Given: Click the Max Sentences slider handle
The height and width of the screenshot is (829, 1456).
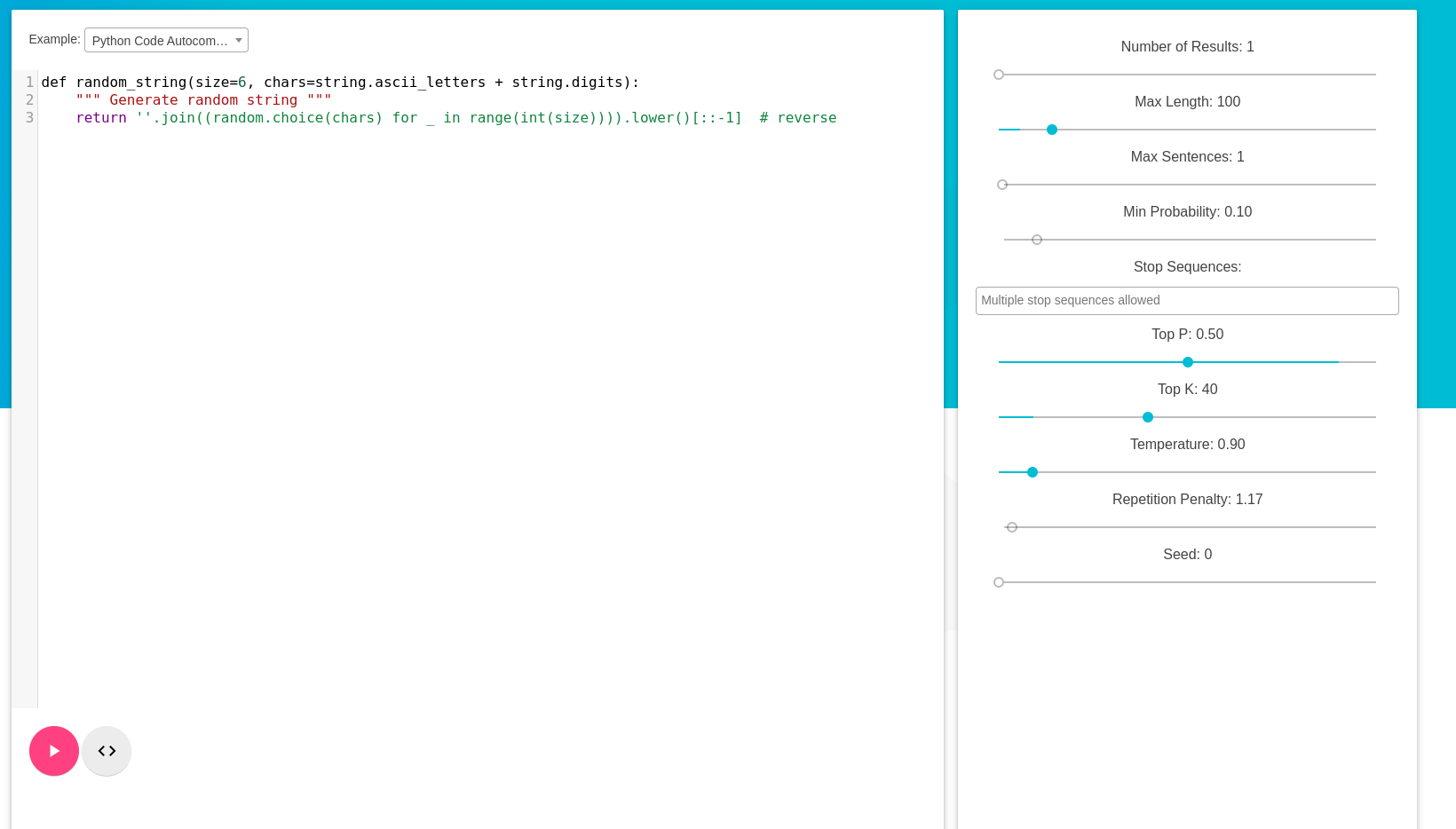Looking at the screenshot, I should tap(1002, 185).
